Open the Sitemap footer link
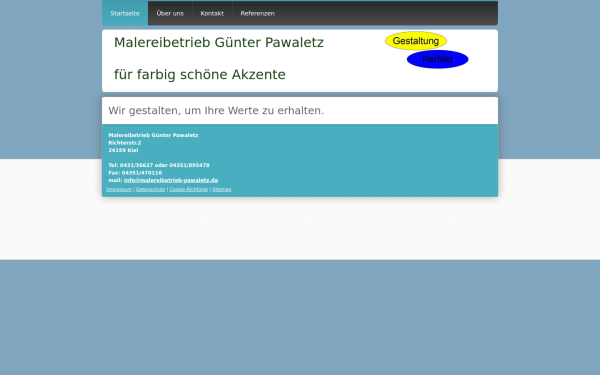The image size is (600, 375). 222,189
